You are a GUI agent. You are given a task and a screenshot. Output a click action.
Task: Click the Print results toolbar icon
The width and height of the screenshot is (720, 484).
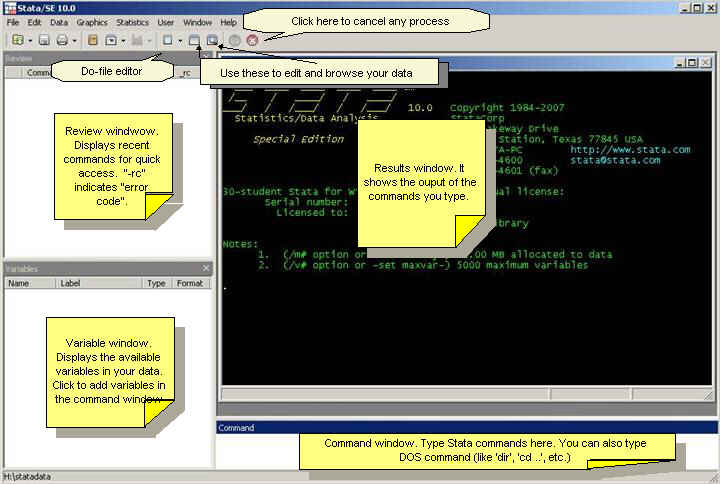62,40
